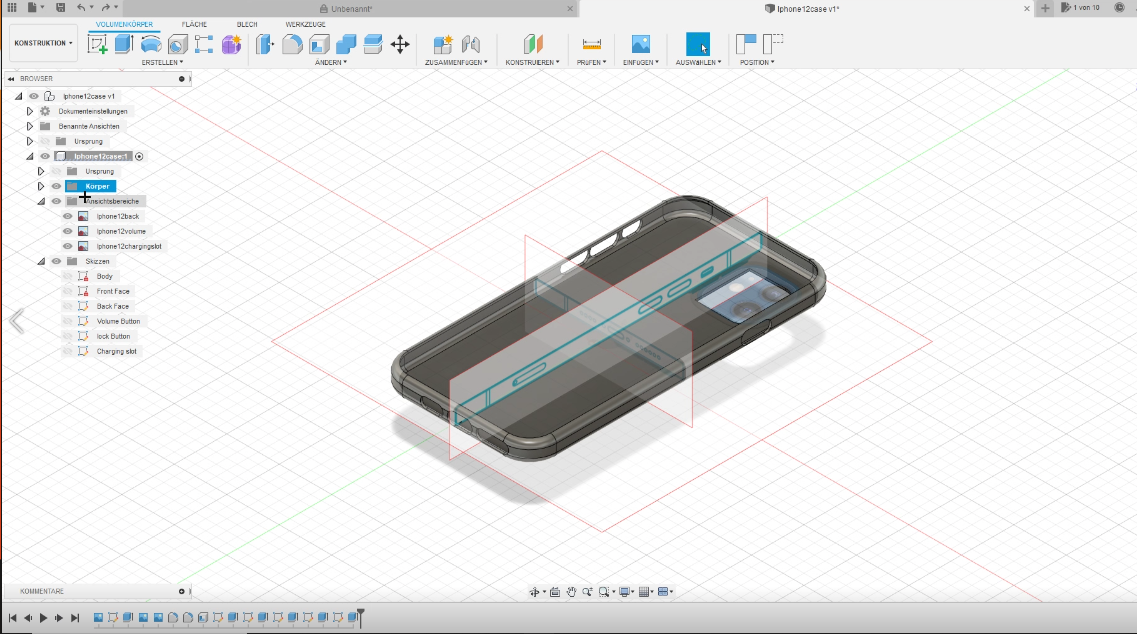Image resolution: width=1137 pixels, height=634 pixels.
Task: Select the Create Sketch tool
Action: tap(97, 44)
